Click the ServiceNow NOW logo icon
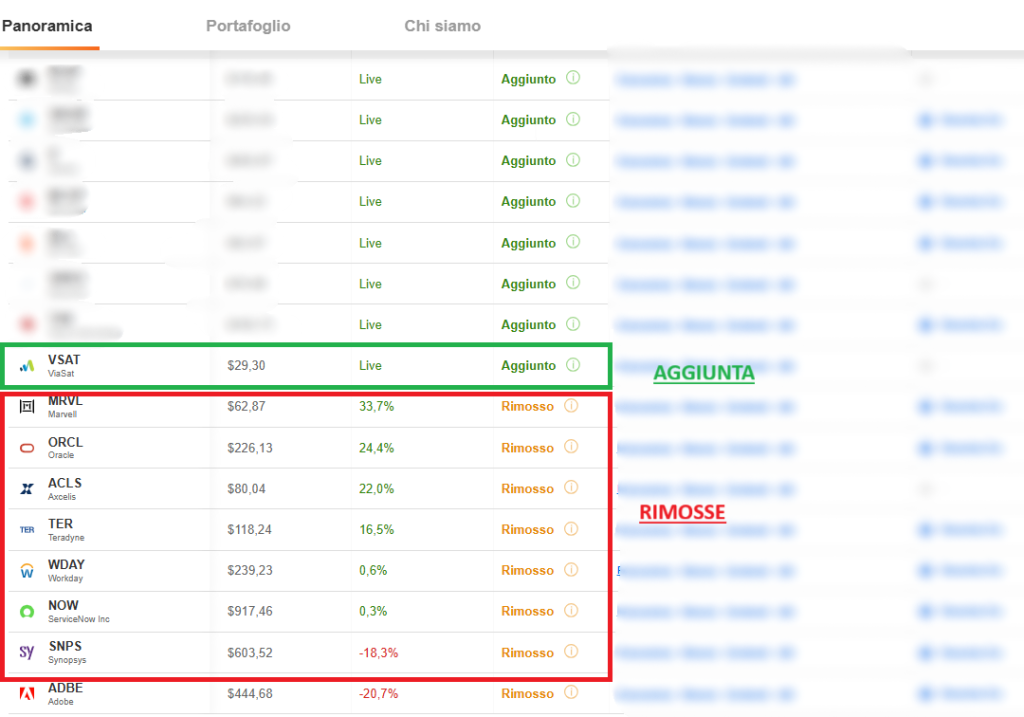Image resolution: width=1024 pixels, height=717 pixels. pyautogui.click(x=27, y=611)
